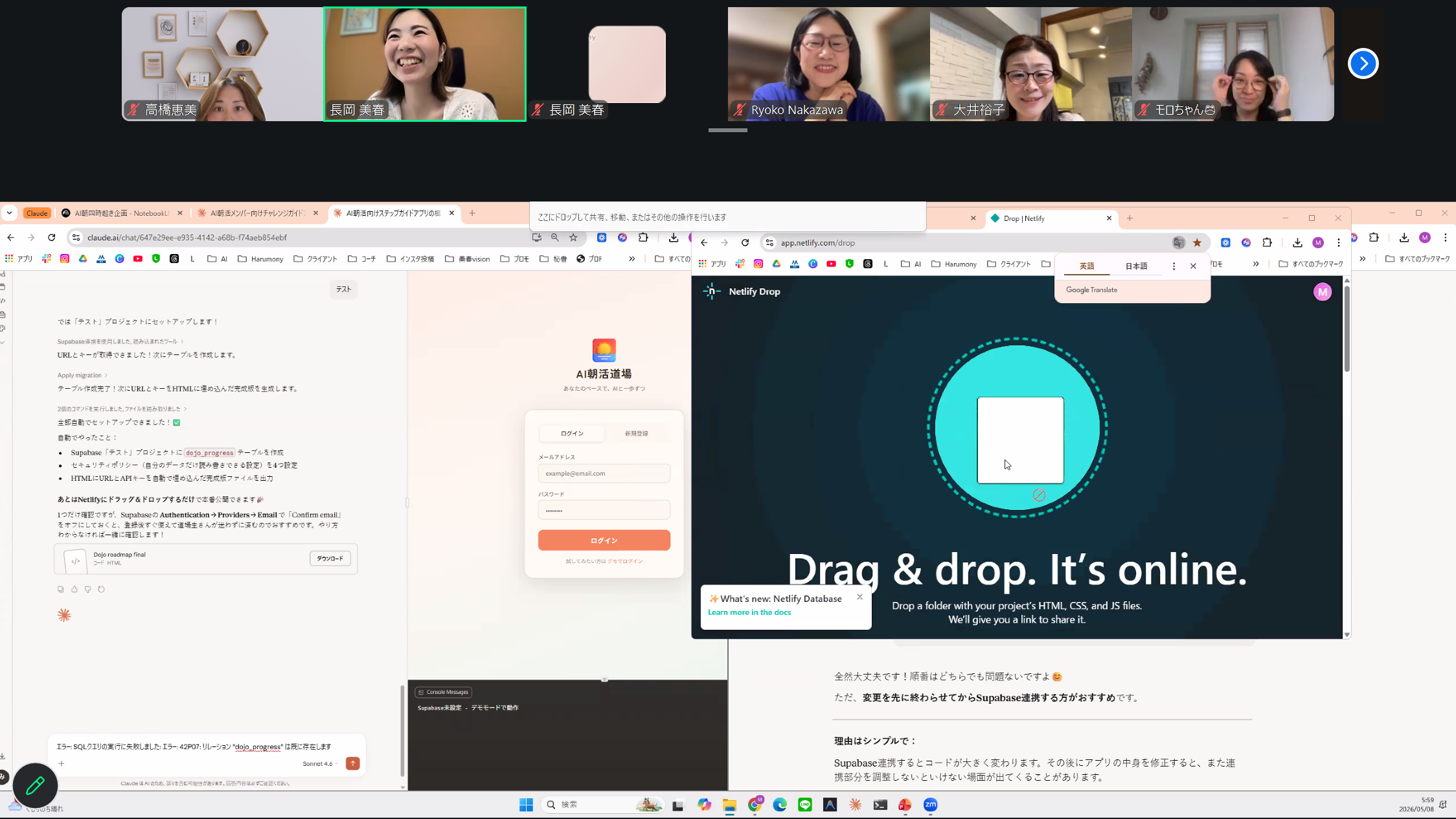Click the Netlify address bar URL
This screenshot has width=1456, height=819.
[x=817, y=242]
